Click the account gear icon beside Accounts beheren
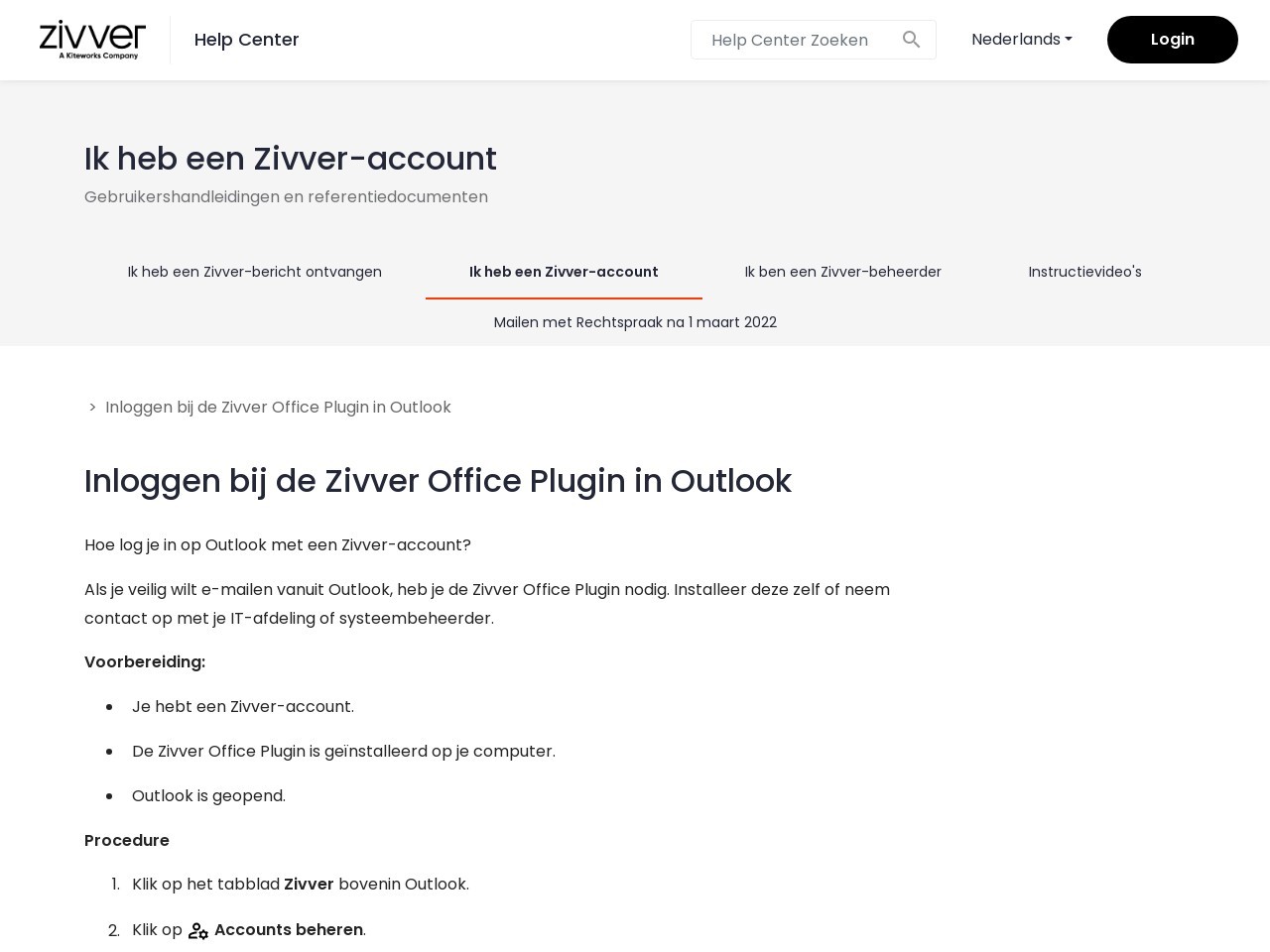Viewport: 1270px width, 952px height. [198, 931]
